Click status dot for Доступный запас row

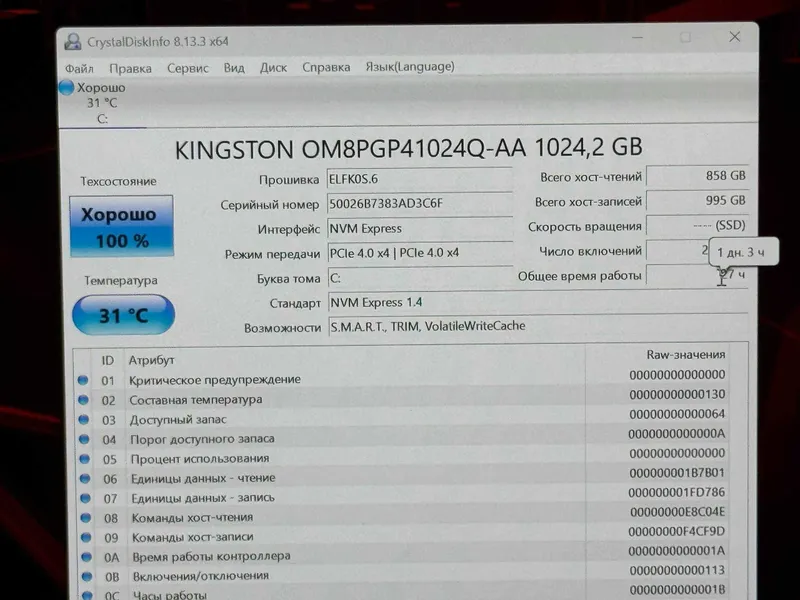84,419
